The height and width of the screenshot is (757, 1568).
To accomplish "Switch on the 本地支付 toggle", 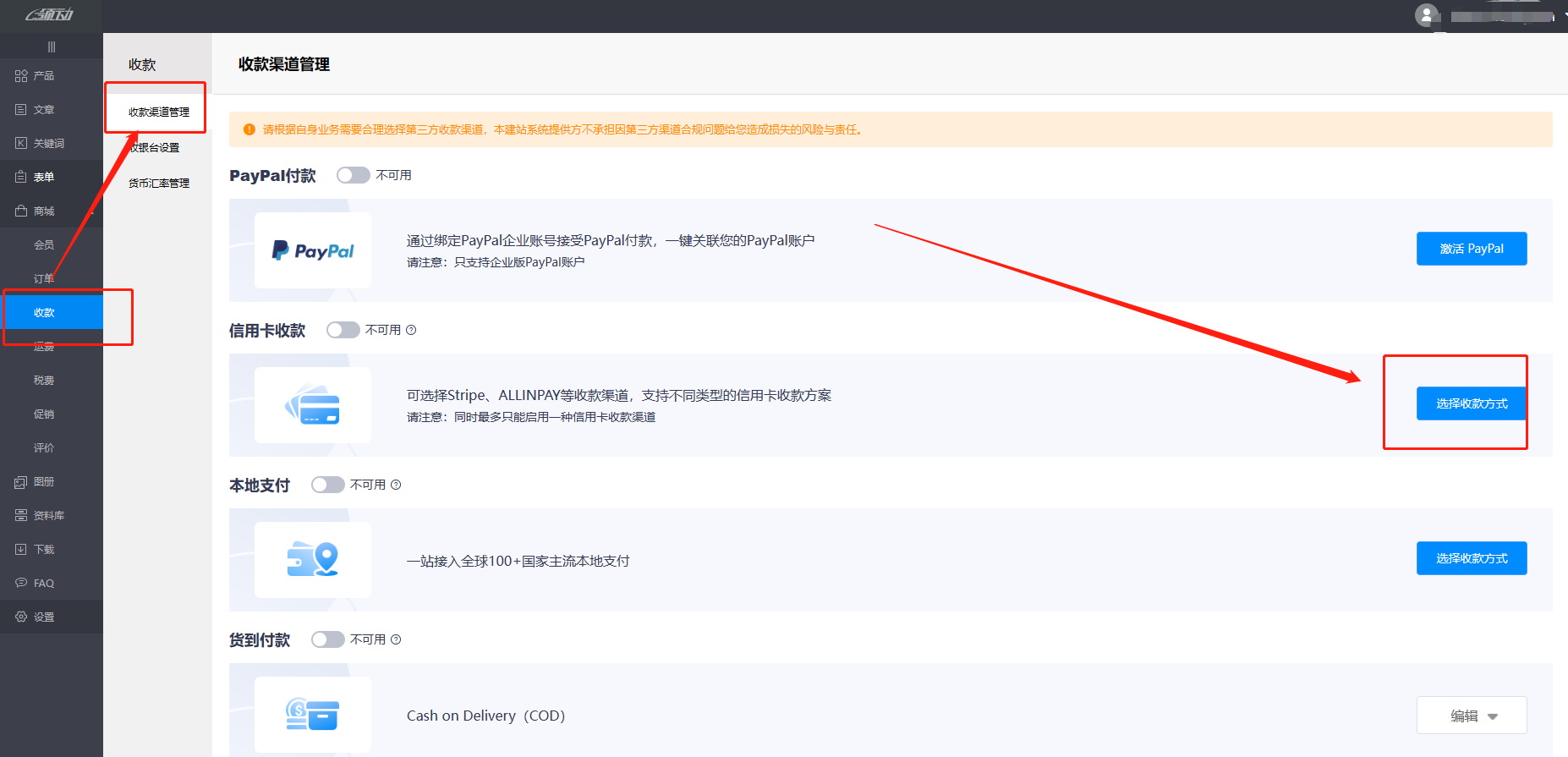I will point(327,485).
